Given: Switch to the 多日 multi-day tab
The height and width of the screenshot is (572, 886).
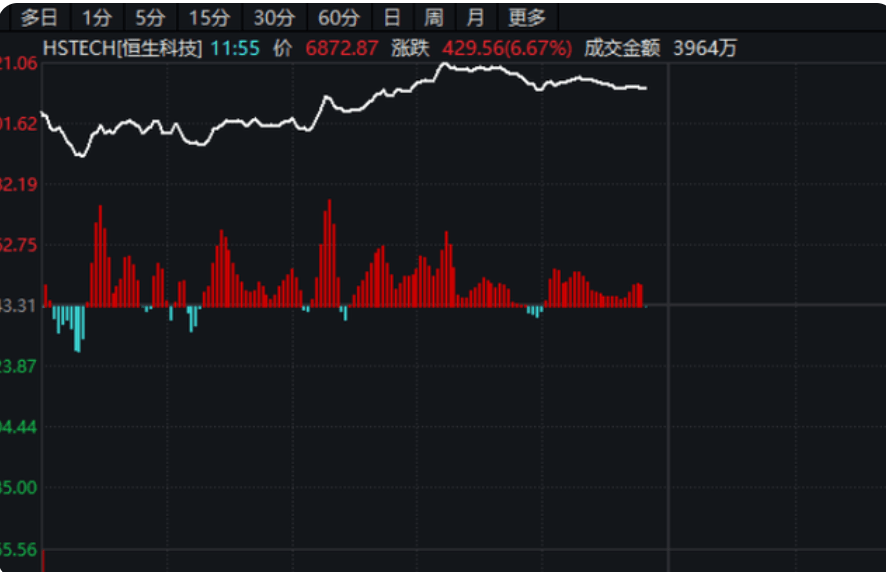Looking at the screenshot, I should pos(38,18).
